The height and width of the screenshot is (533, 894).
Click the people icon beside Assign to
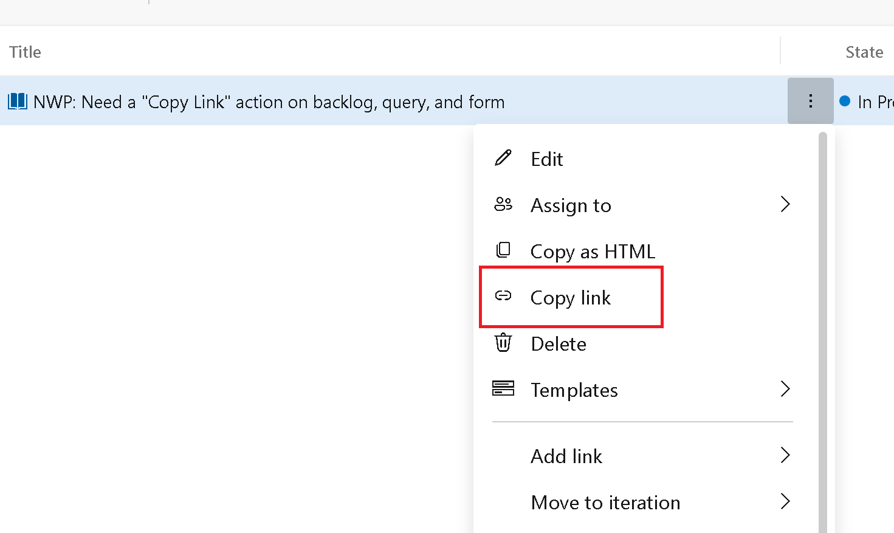503,204
